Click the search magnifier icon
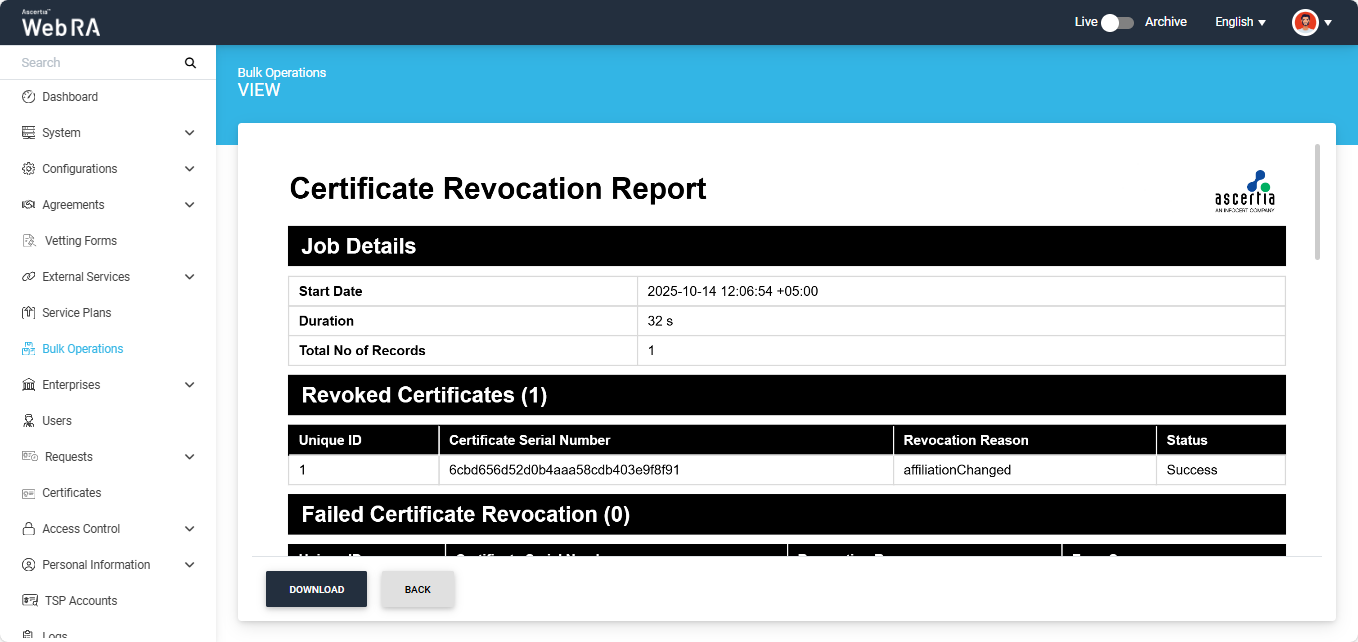1358x642 pixels. pyautogui.click(x=190, y=63)
